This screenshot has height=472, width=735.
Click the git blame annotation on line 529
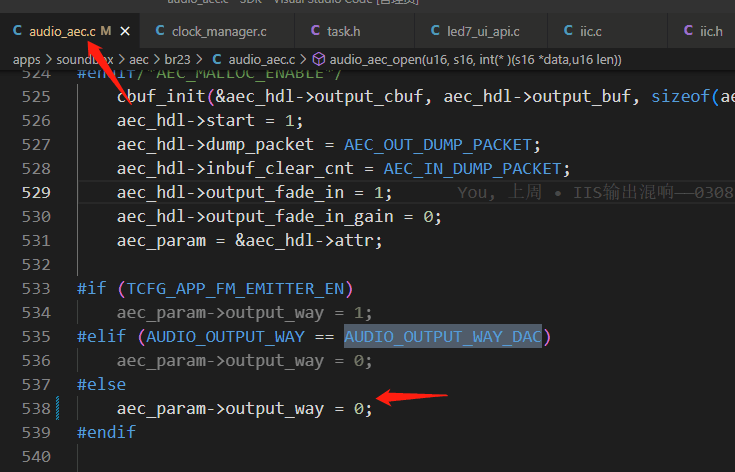pos(595,193)
